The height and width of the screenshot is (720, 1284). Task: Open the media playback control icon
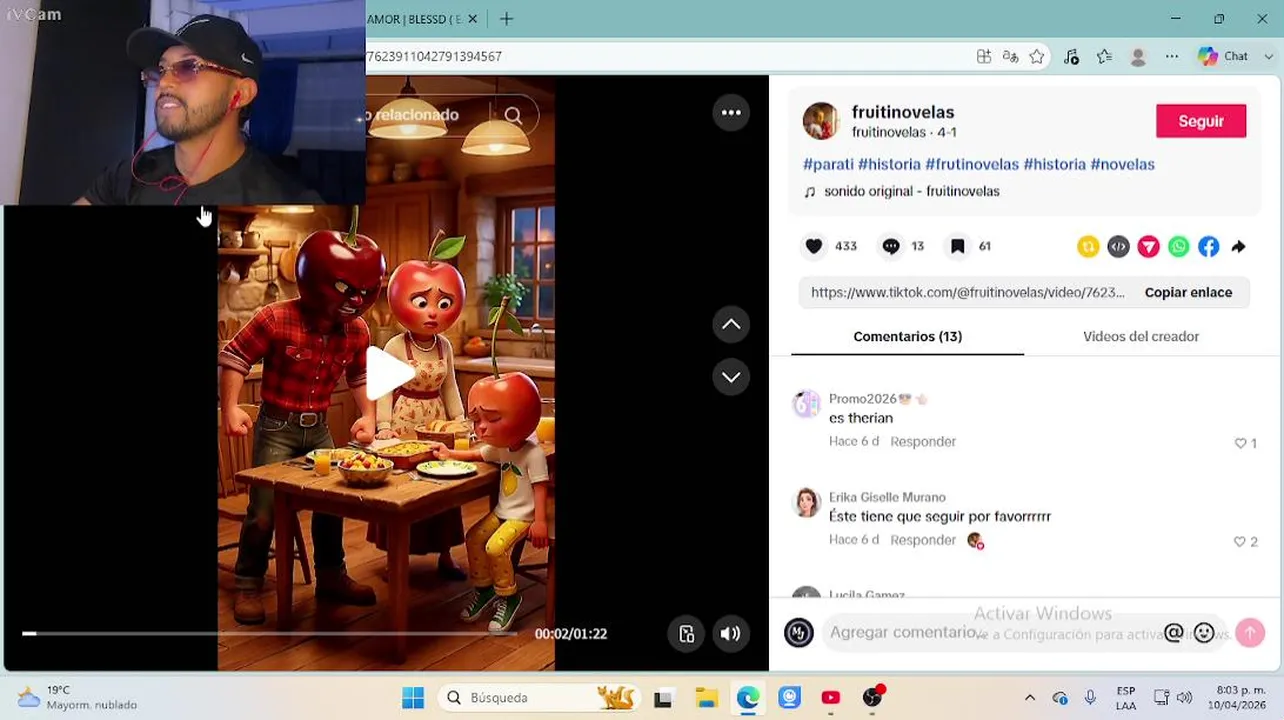[1071, 57]
